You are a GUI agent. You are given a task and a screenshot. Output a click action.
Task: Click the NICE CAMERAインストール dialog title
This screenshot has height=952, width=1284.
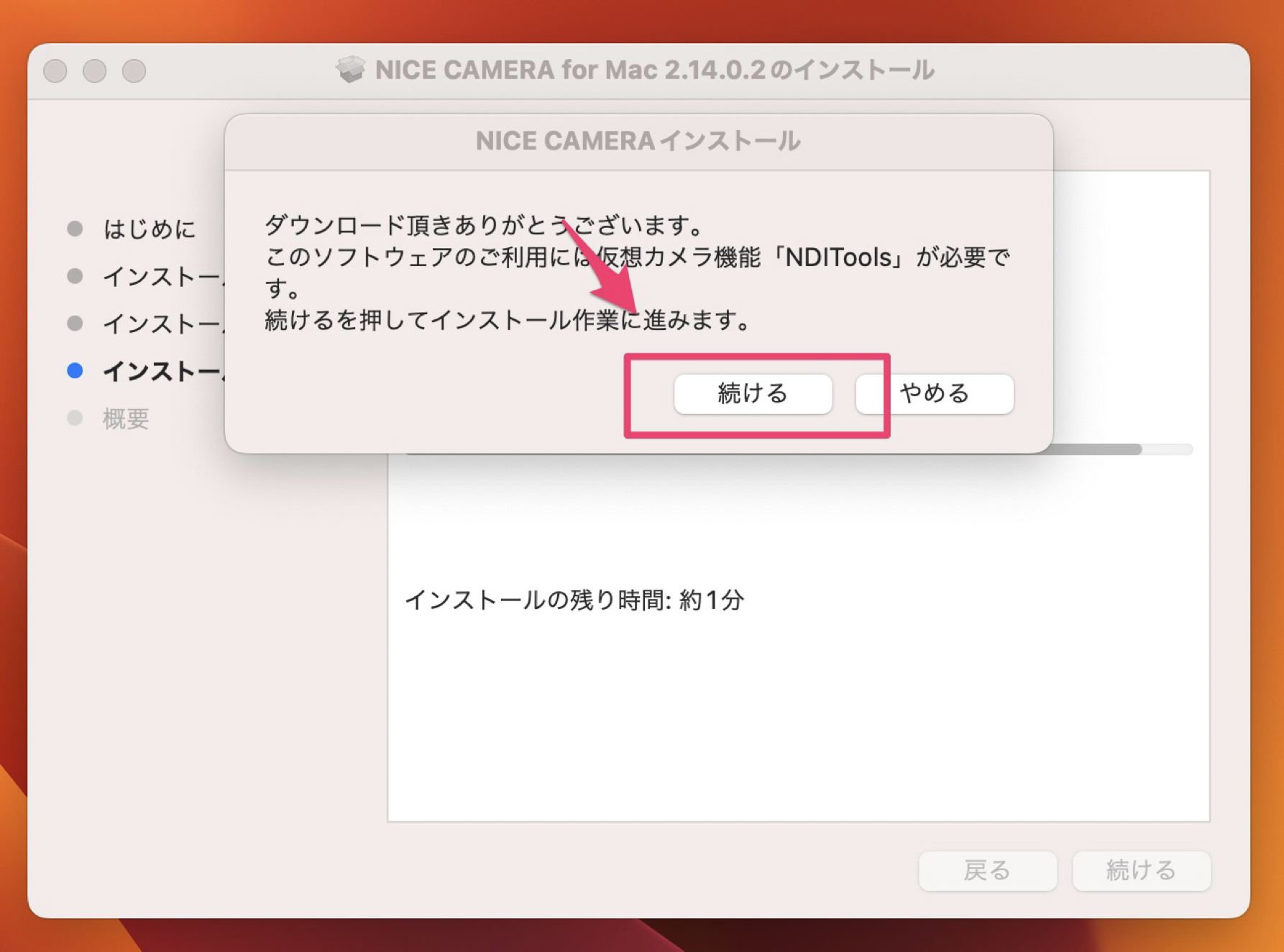pyautogui.click(x=638, y=141)
